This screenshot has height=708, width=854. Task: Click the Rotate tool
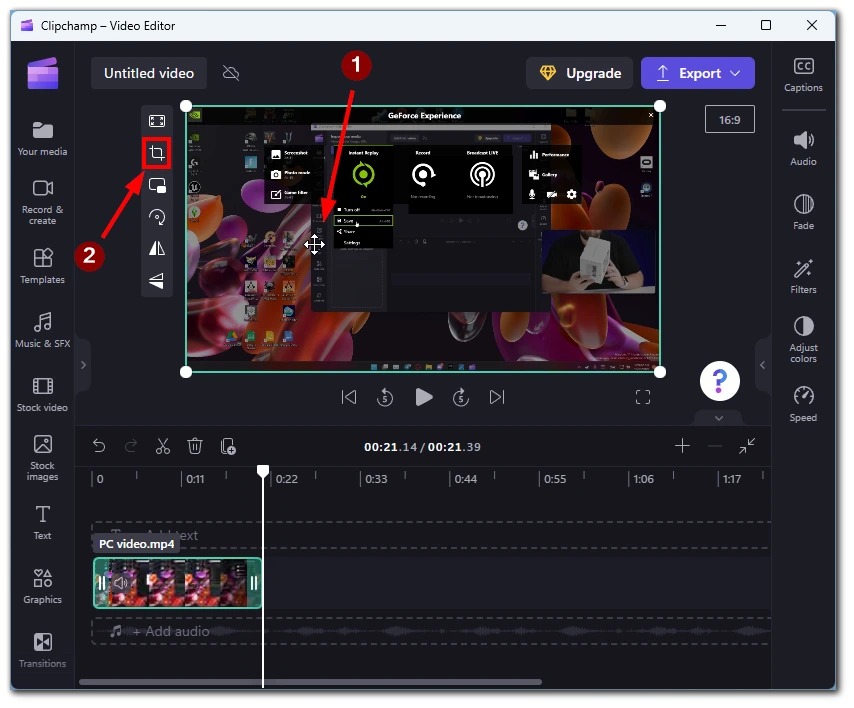click(157, 217)
